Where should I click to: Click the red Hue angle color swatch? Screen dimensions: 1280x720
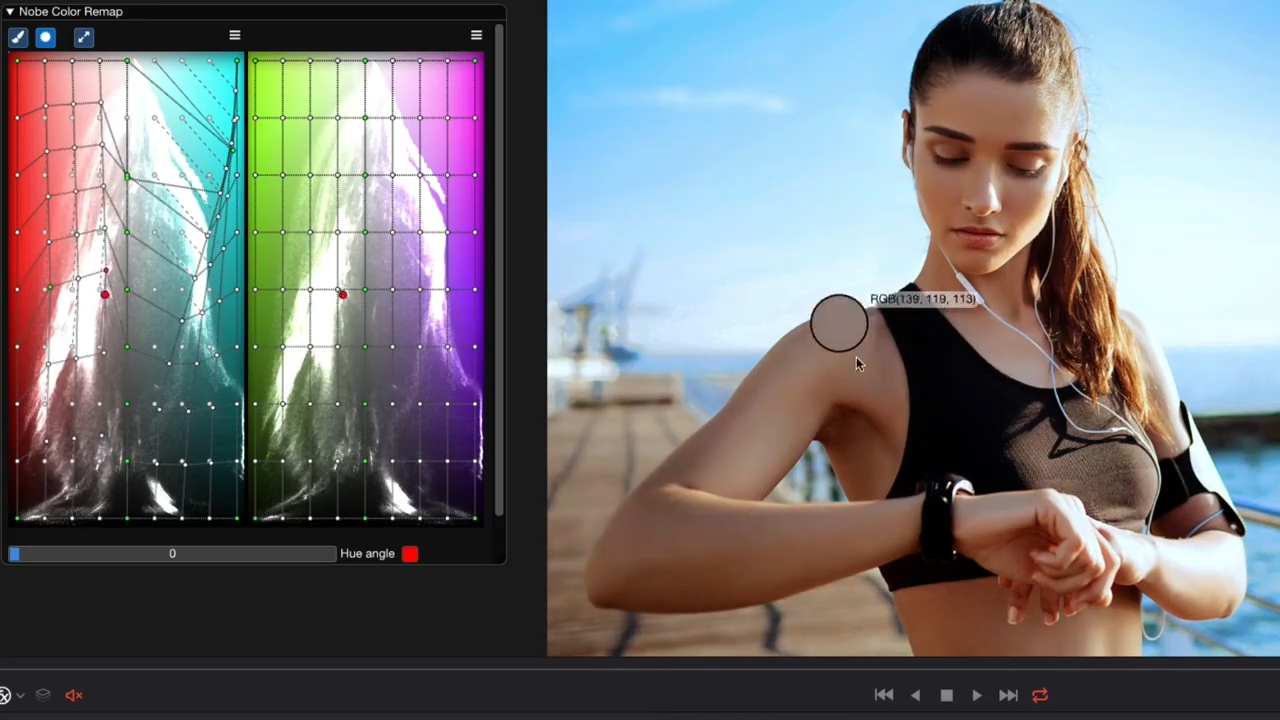410,554
